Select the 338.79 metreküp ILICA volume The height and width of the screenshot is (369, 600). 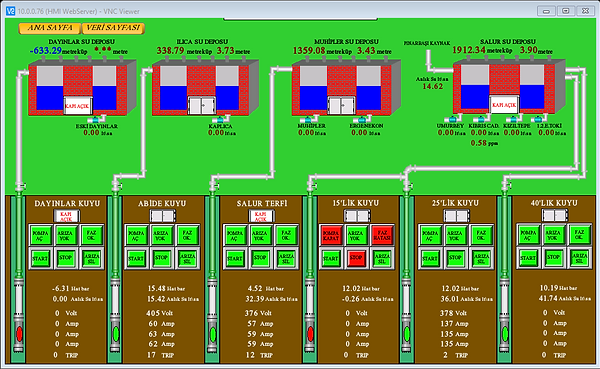click(171, 51)
